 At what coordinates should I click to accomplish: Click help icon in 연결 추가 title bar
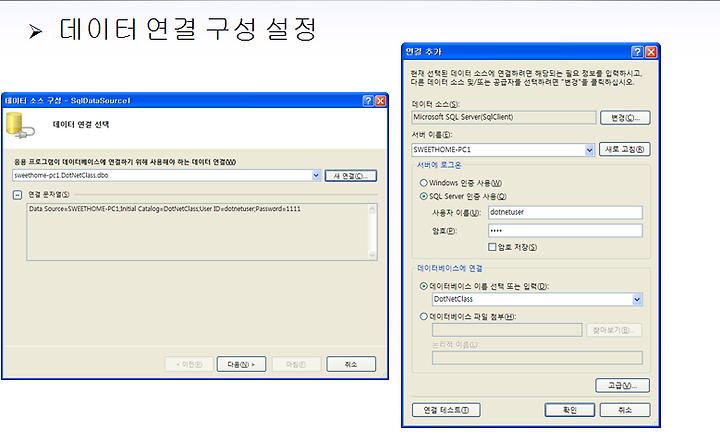[637, 52]
